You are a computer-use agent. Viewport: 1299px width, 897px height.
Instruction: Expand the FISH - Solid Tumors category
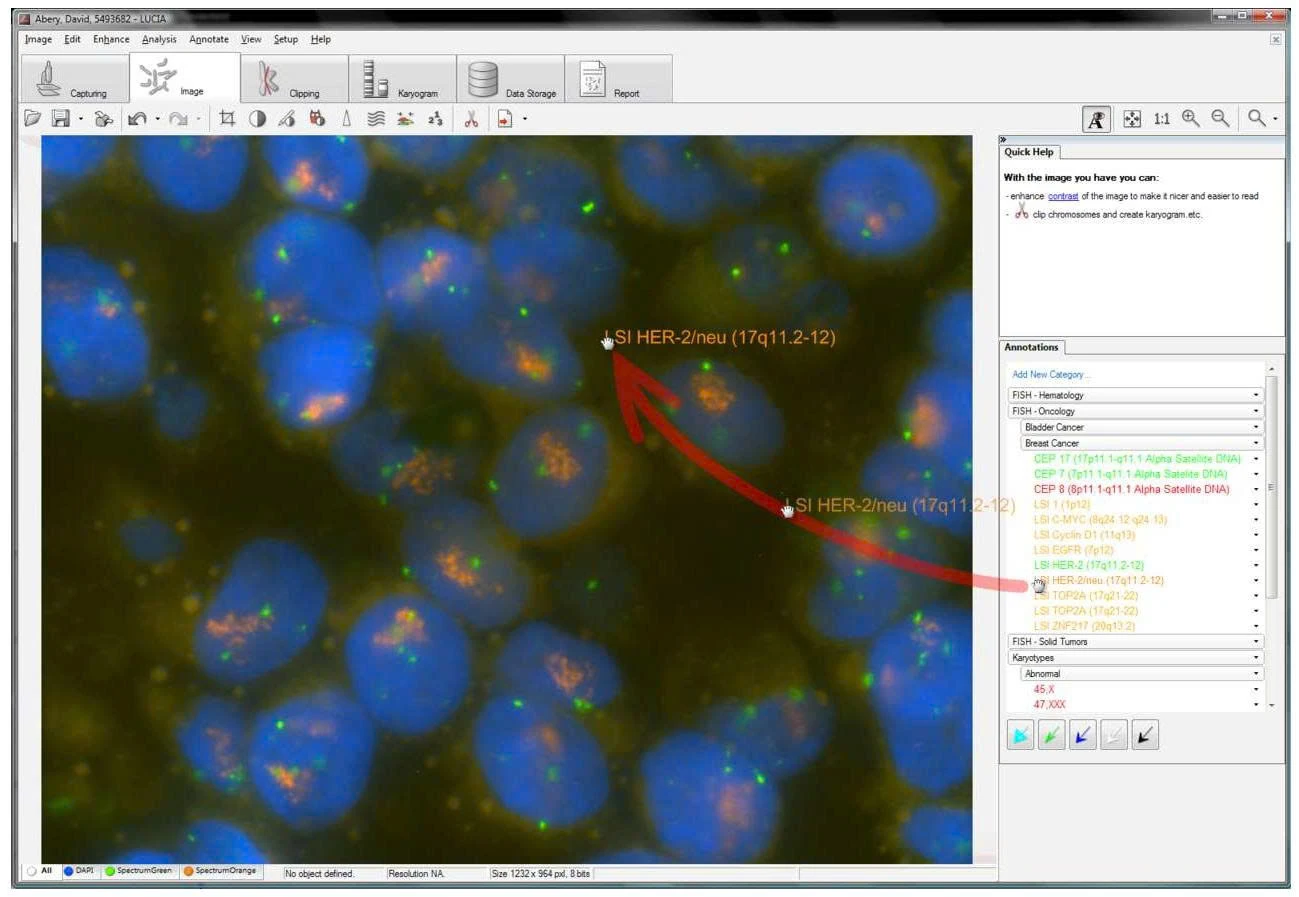tap(1136, 641)
